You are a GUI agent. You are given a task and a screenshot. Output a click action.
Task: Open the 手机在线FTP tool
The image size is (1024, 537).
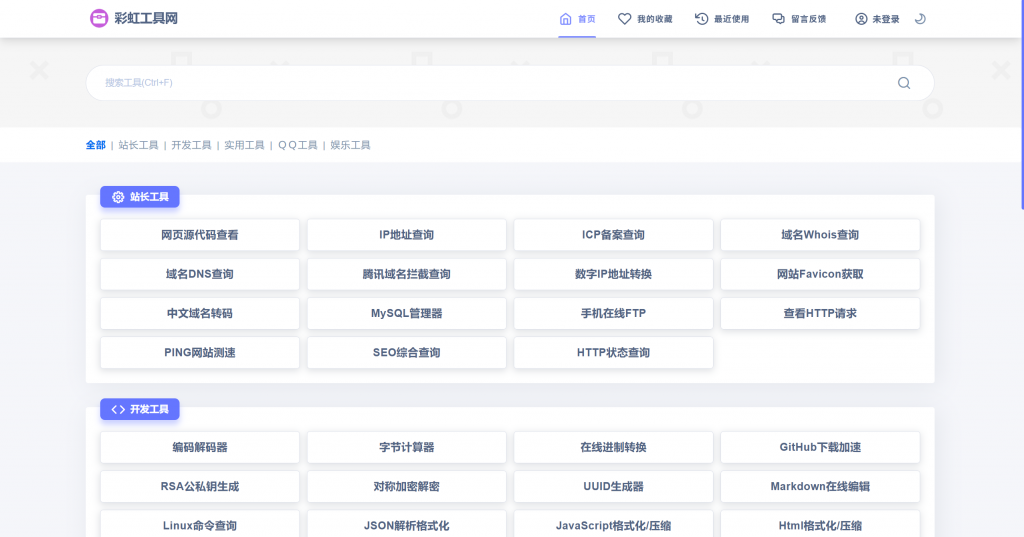[x=613, y=314]
